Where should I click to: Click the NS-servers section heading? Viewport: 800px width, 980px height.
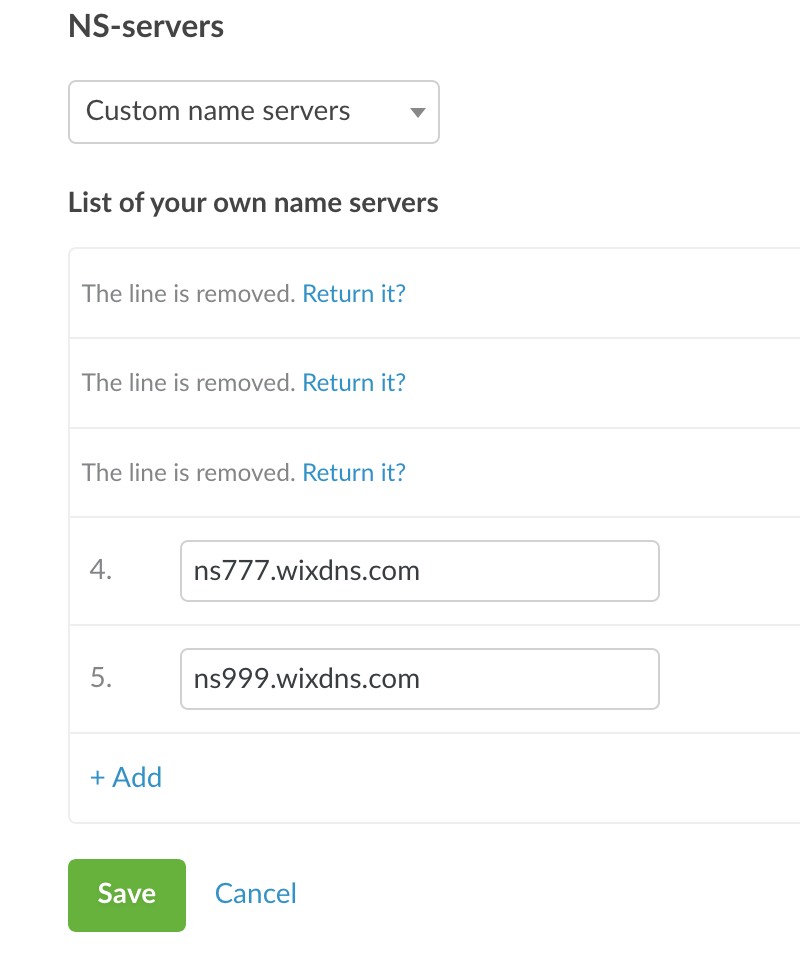(x=146, y=26)
